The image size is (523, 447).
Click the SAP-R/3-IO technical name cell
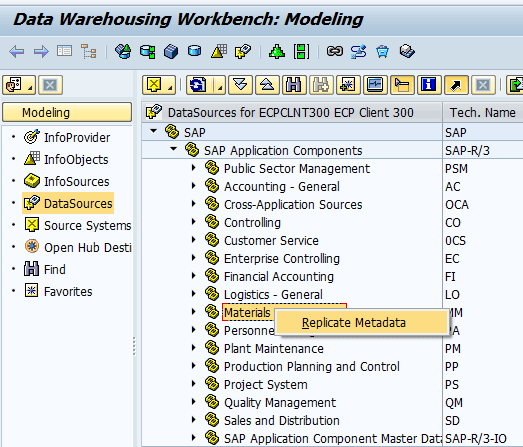(x=476, y=438)
